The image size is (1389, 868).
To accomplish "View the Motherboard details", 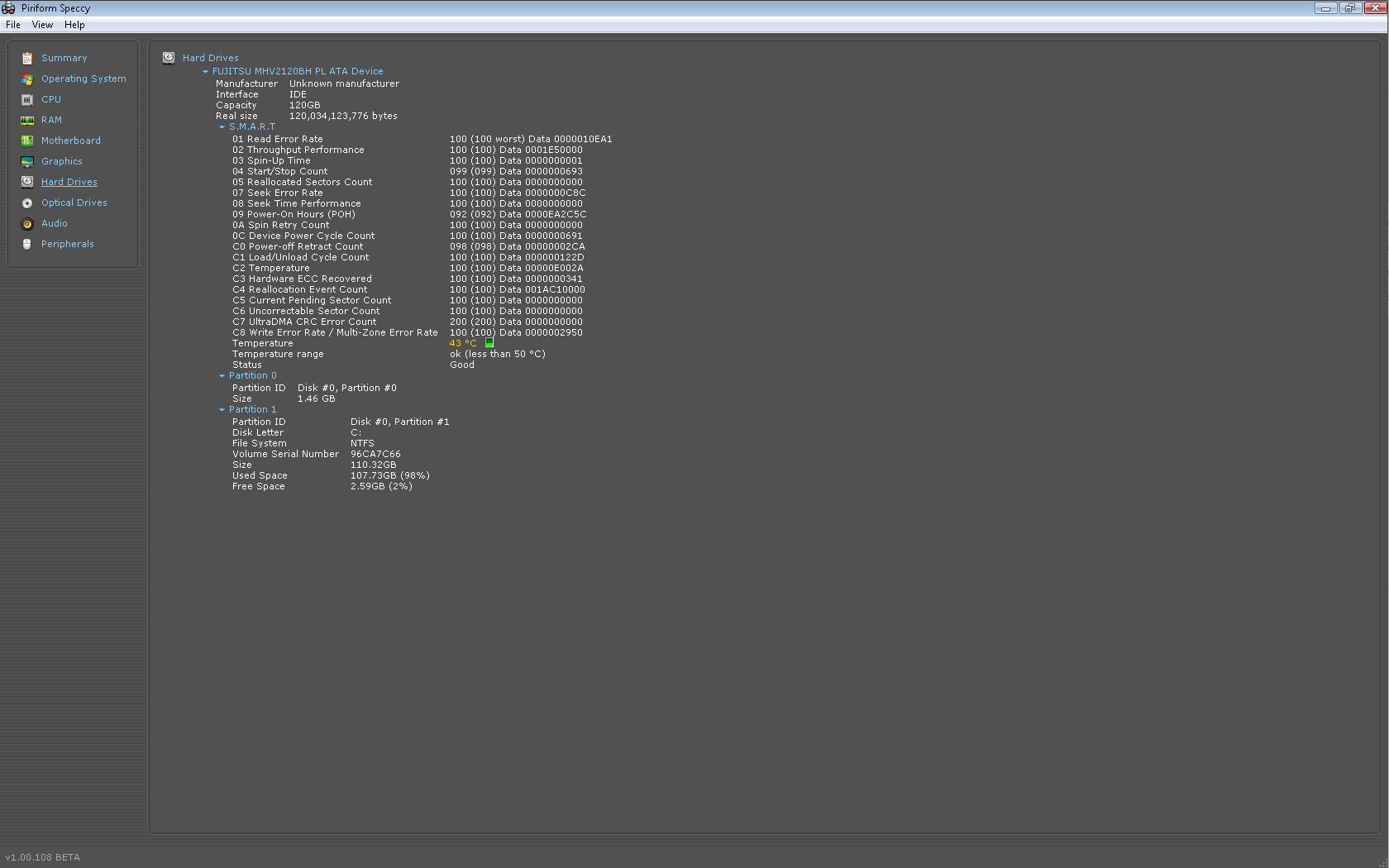I will coord(71,141).
